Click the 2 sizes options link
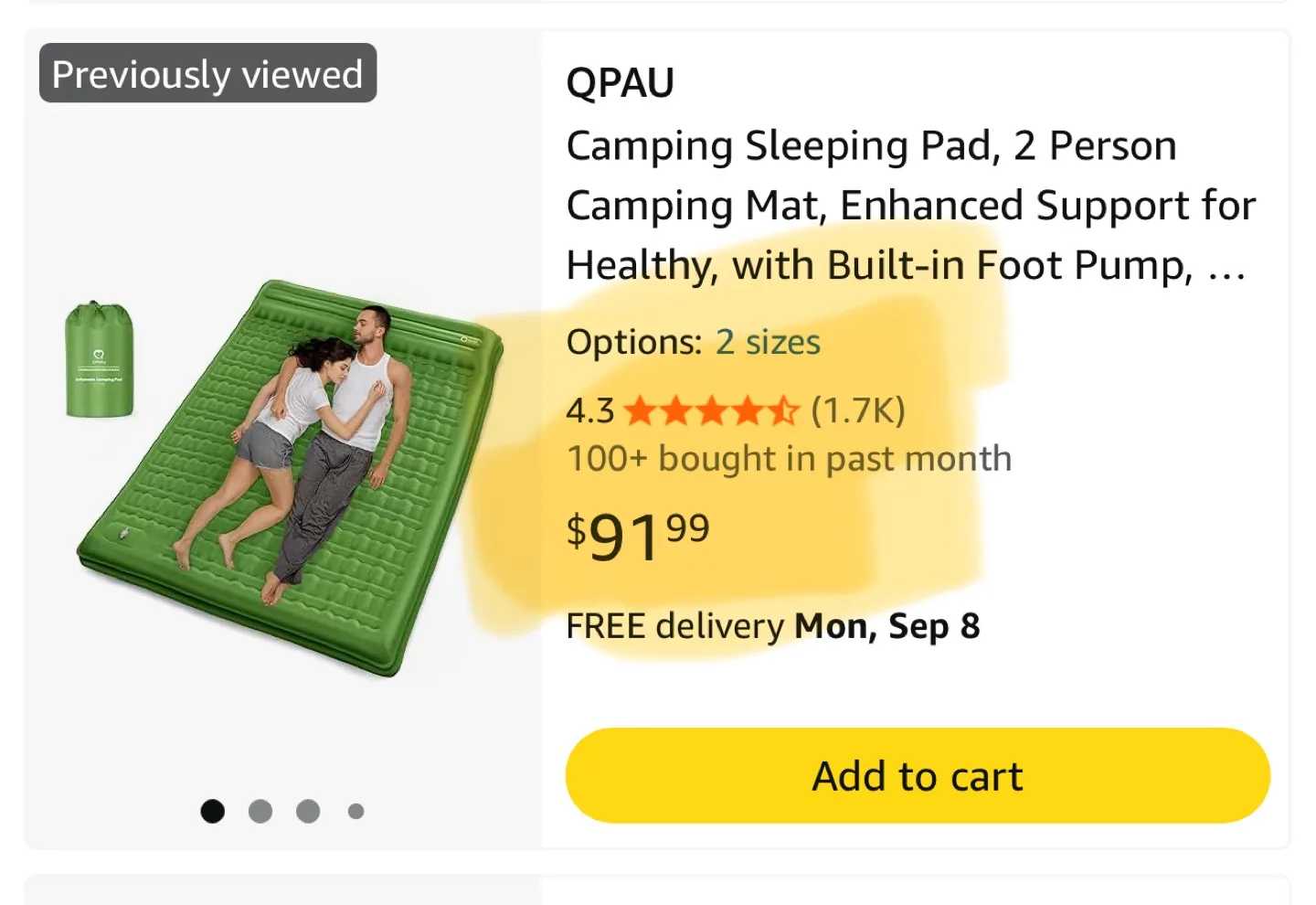1316x905 pixels. pyautogui.click(x=767, y=342)
